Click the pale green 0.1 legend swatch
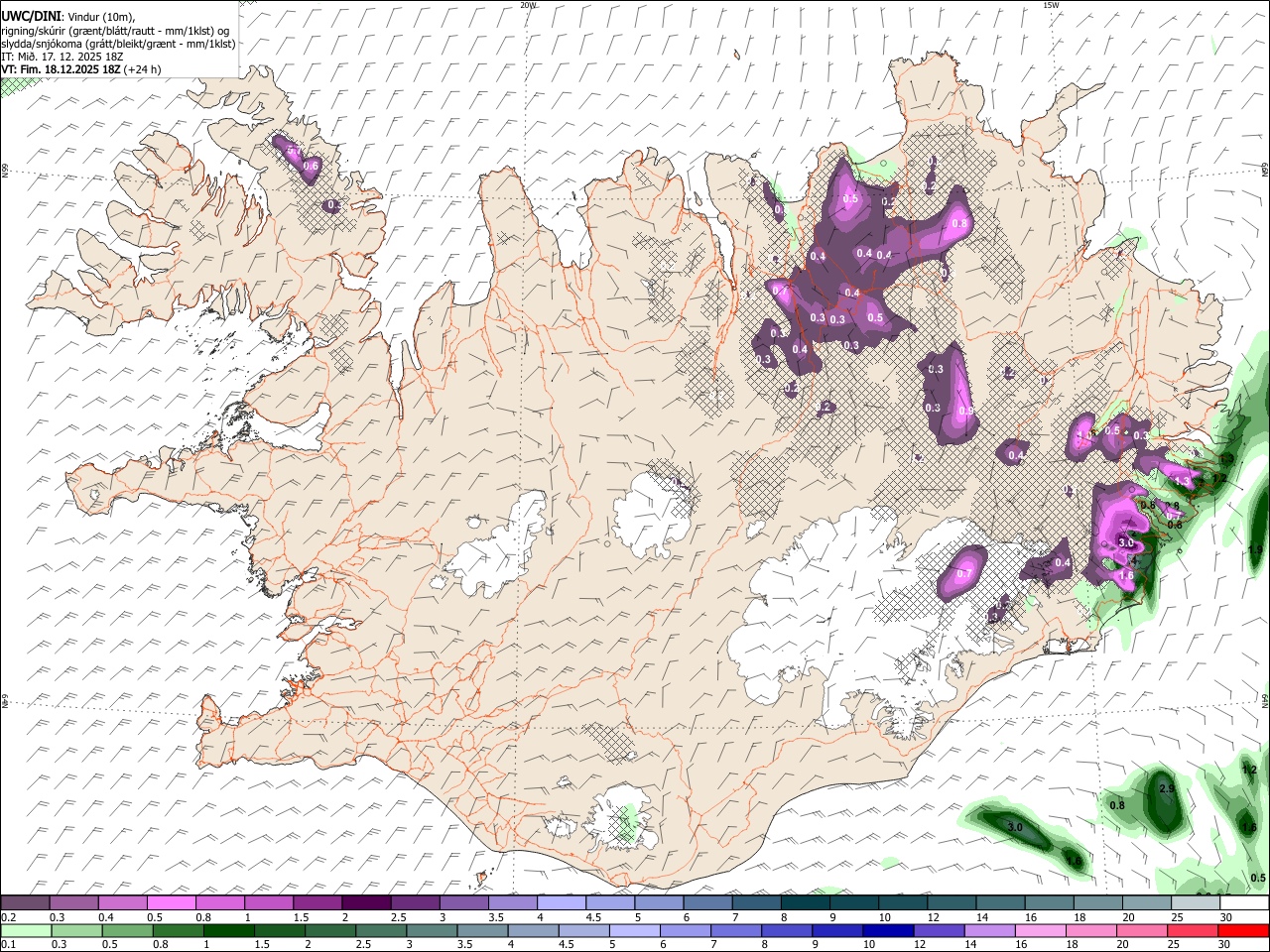Image resolution: width=1270 pixels, height=952 pixels. pyautogui.click(x=26, y=930)
